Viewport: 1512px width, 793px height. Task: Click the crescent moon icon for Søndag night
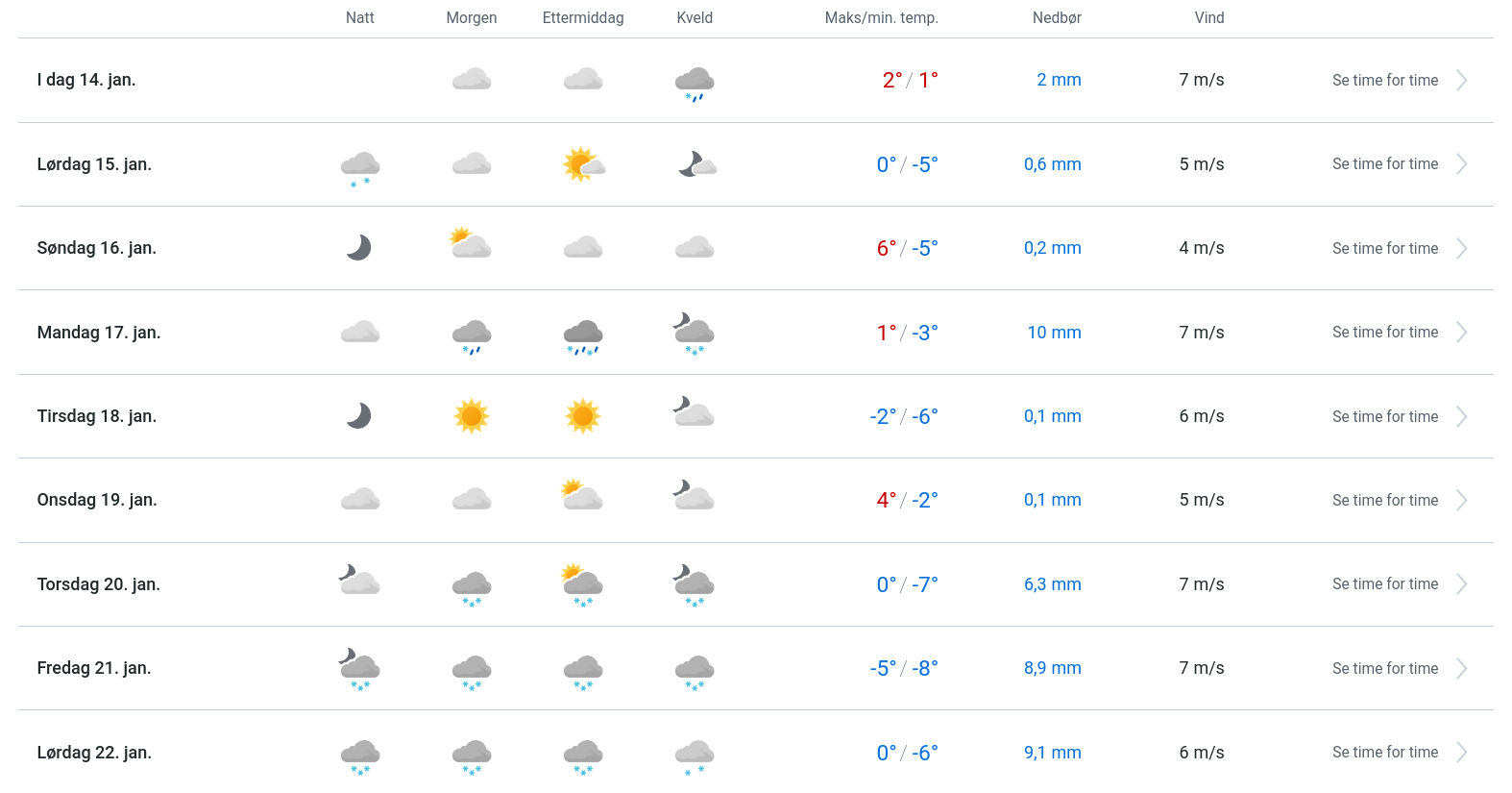pyautogui.click(x=359, y=248)
